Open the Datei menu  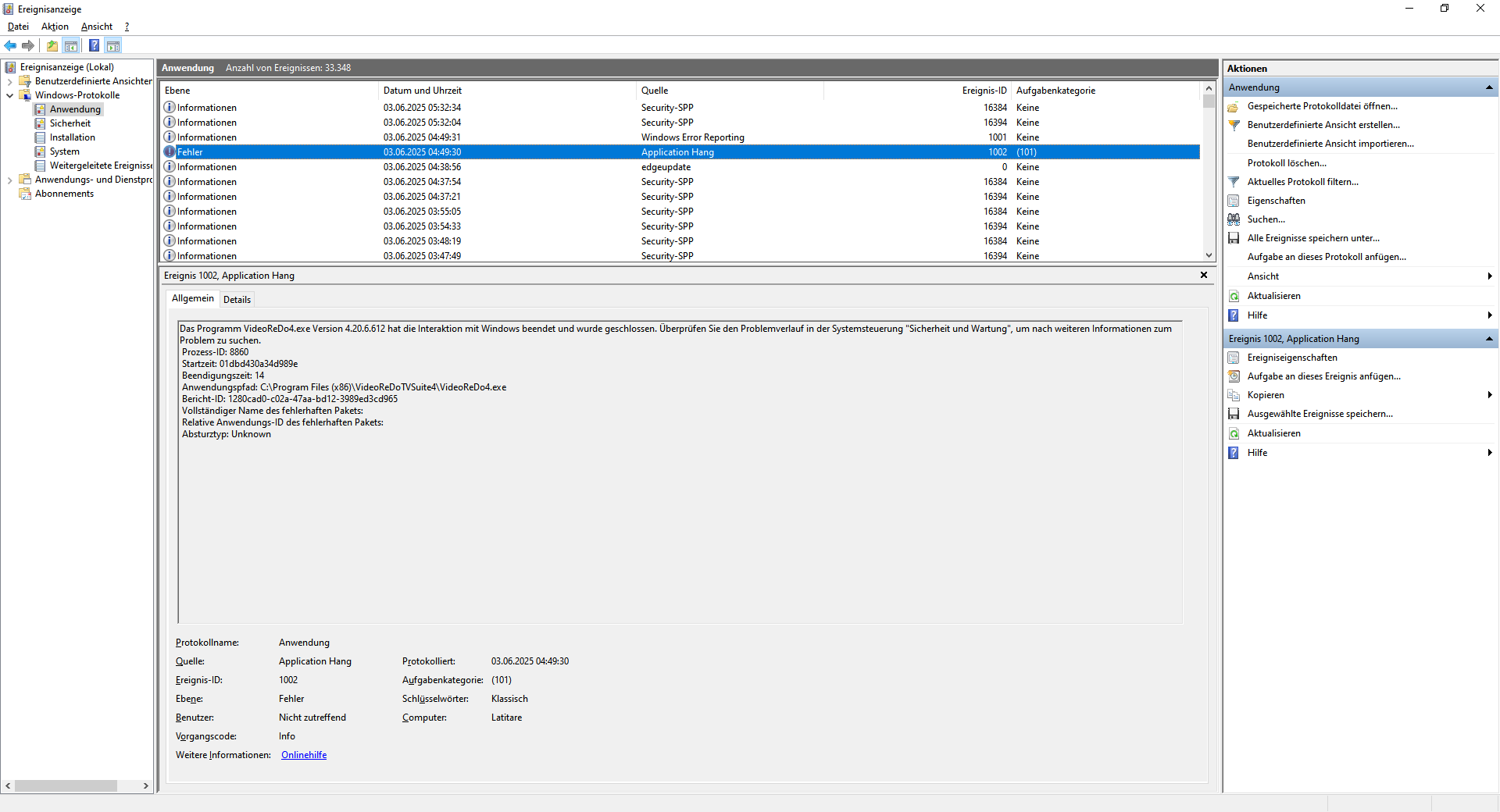click(18, 27)
